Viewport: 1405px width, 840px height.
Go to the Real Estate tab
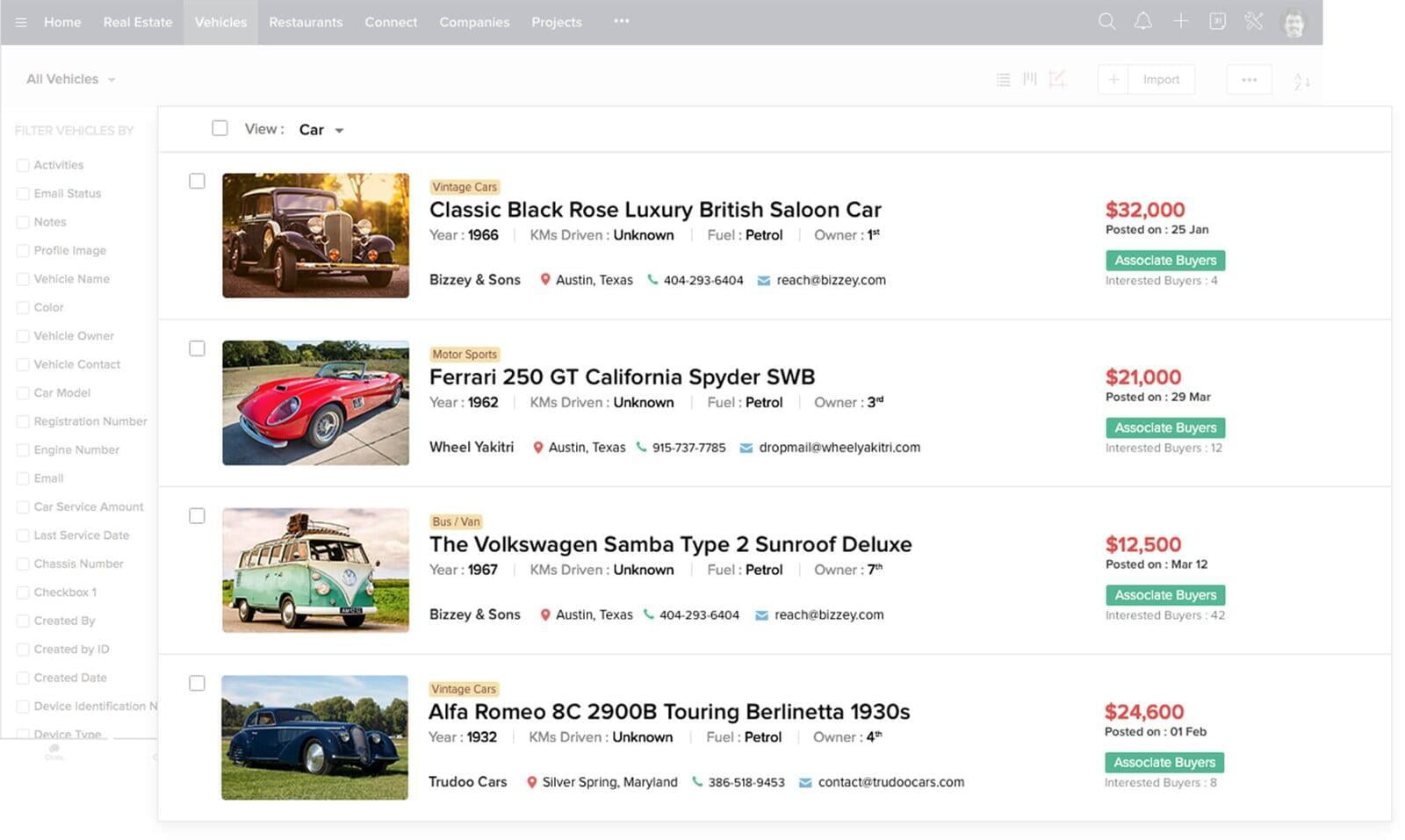[138, 22]
